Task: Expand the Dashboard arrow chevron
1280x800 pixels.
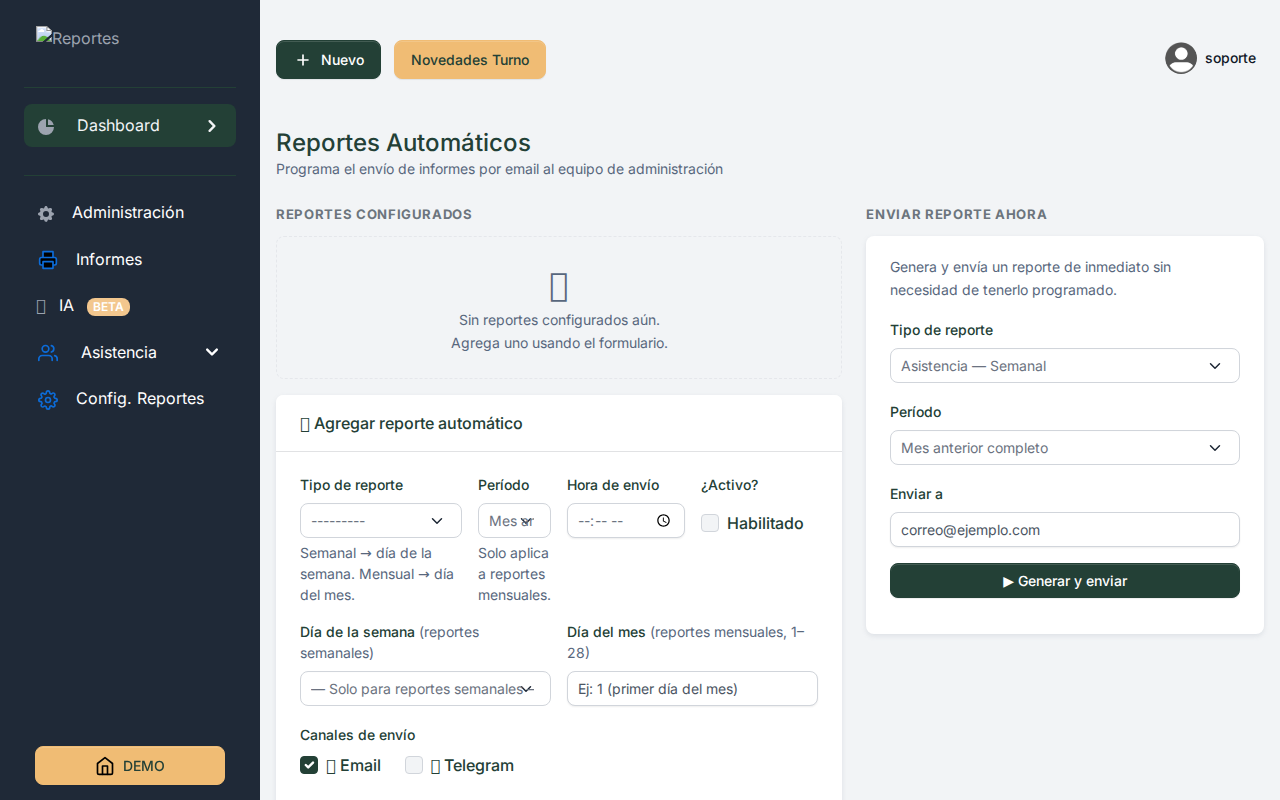Action: click(211, 126)
